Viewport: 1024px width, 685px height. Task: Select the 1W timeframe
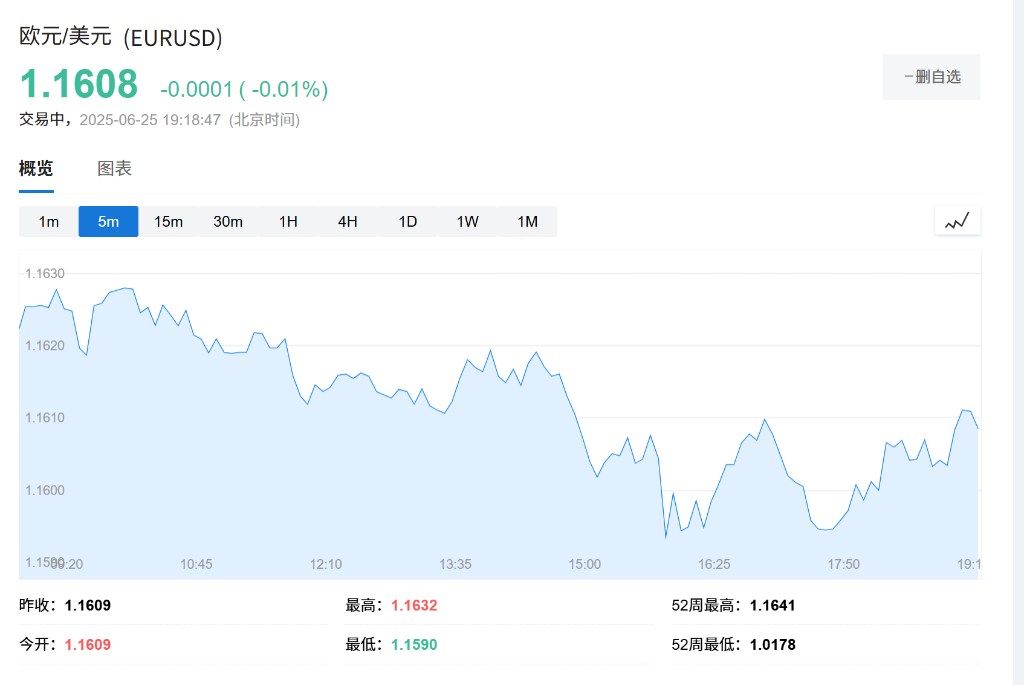(466, 221)
